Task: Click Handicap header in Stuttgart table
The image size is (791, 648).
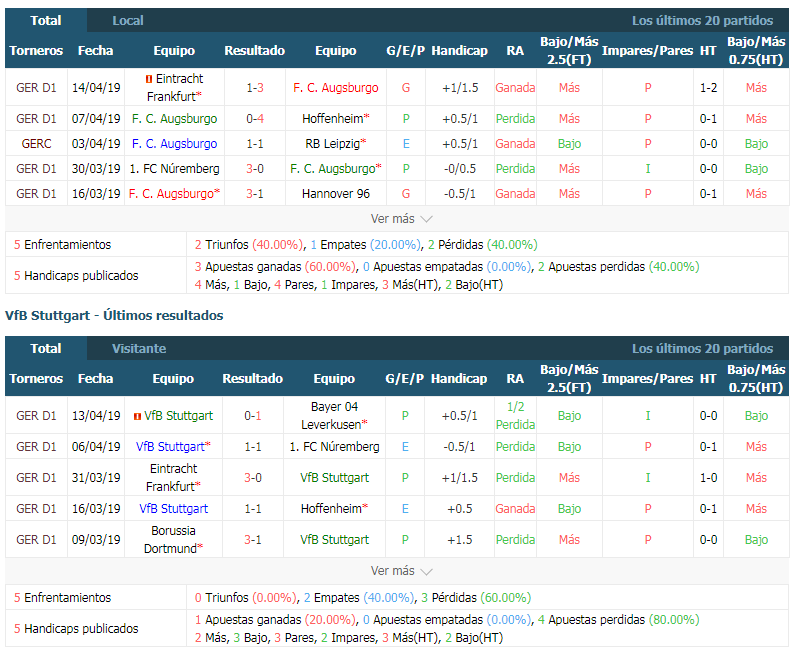Action: tap(459, 378)
